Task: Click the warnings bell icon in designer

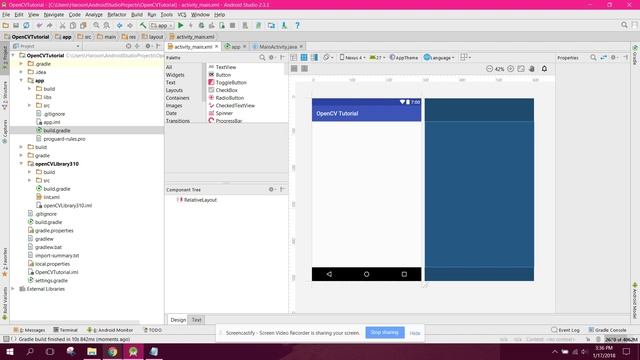Action: (x=544, y=69)
